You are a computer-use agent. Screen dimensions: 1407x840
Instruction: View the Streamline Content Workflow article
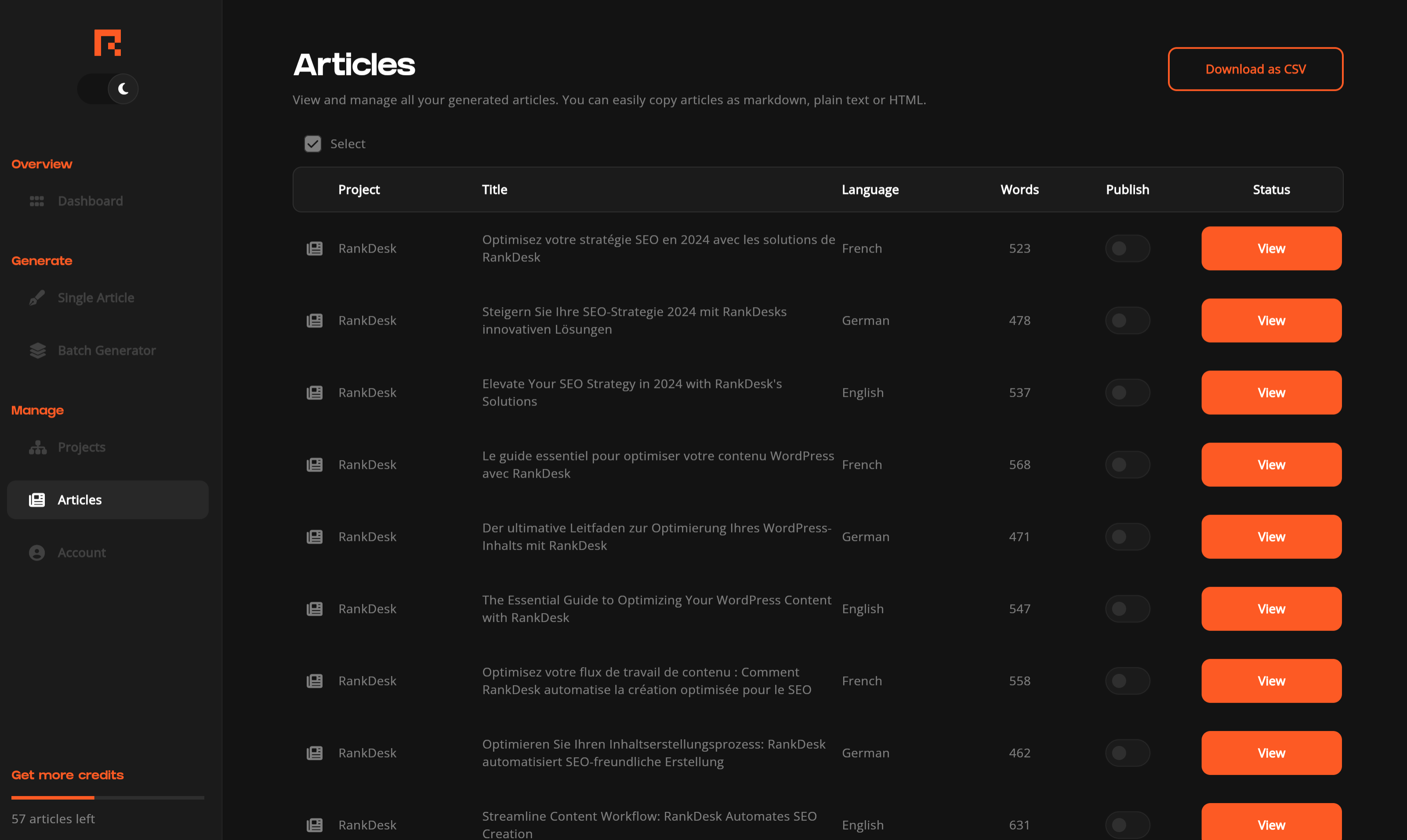1271,822
